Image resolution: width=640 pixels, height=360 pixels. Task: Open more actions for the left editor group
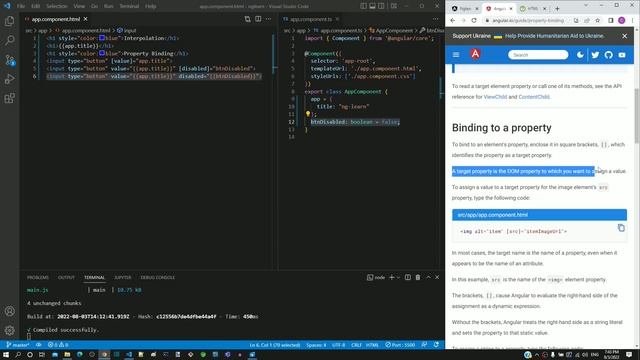click(268, 19)
